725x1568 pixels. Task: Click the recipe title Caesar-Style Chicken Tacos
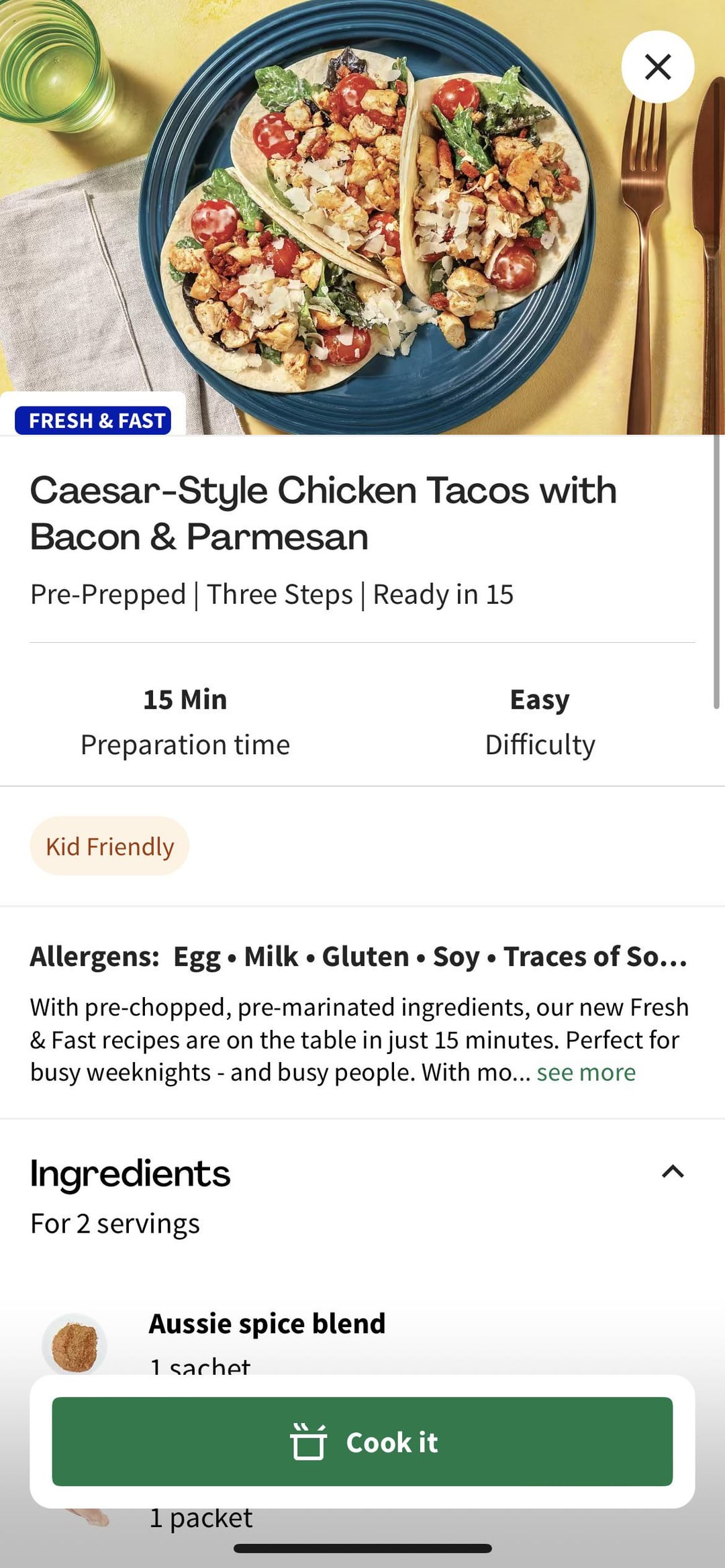323,513
